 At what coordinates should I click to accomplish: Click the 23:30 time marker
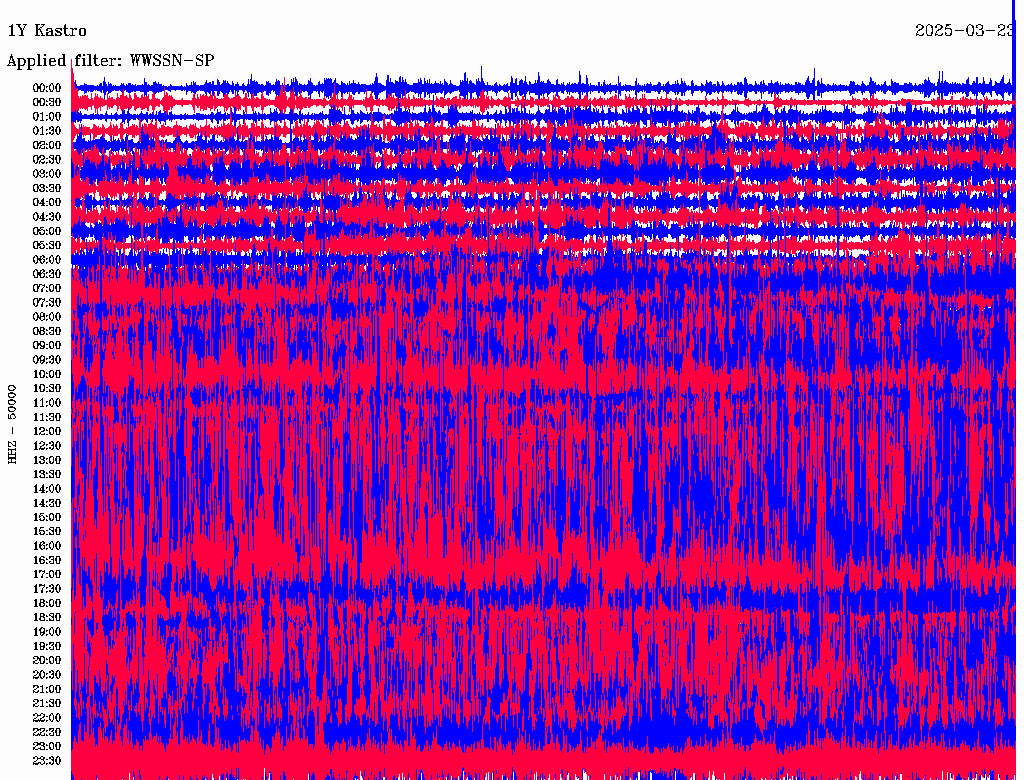(47, 760)
